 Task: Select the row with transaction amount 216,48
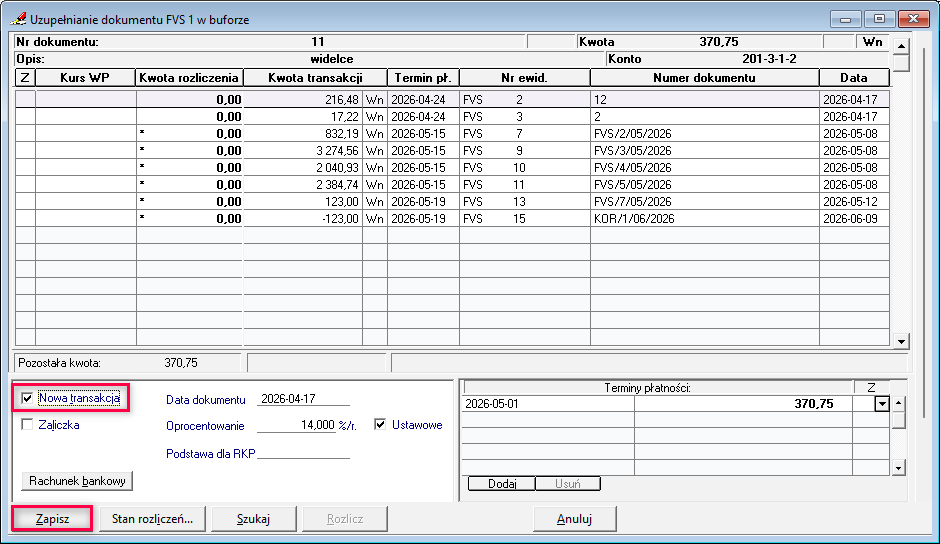[452, 100]
